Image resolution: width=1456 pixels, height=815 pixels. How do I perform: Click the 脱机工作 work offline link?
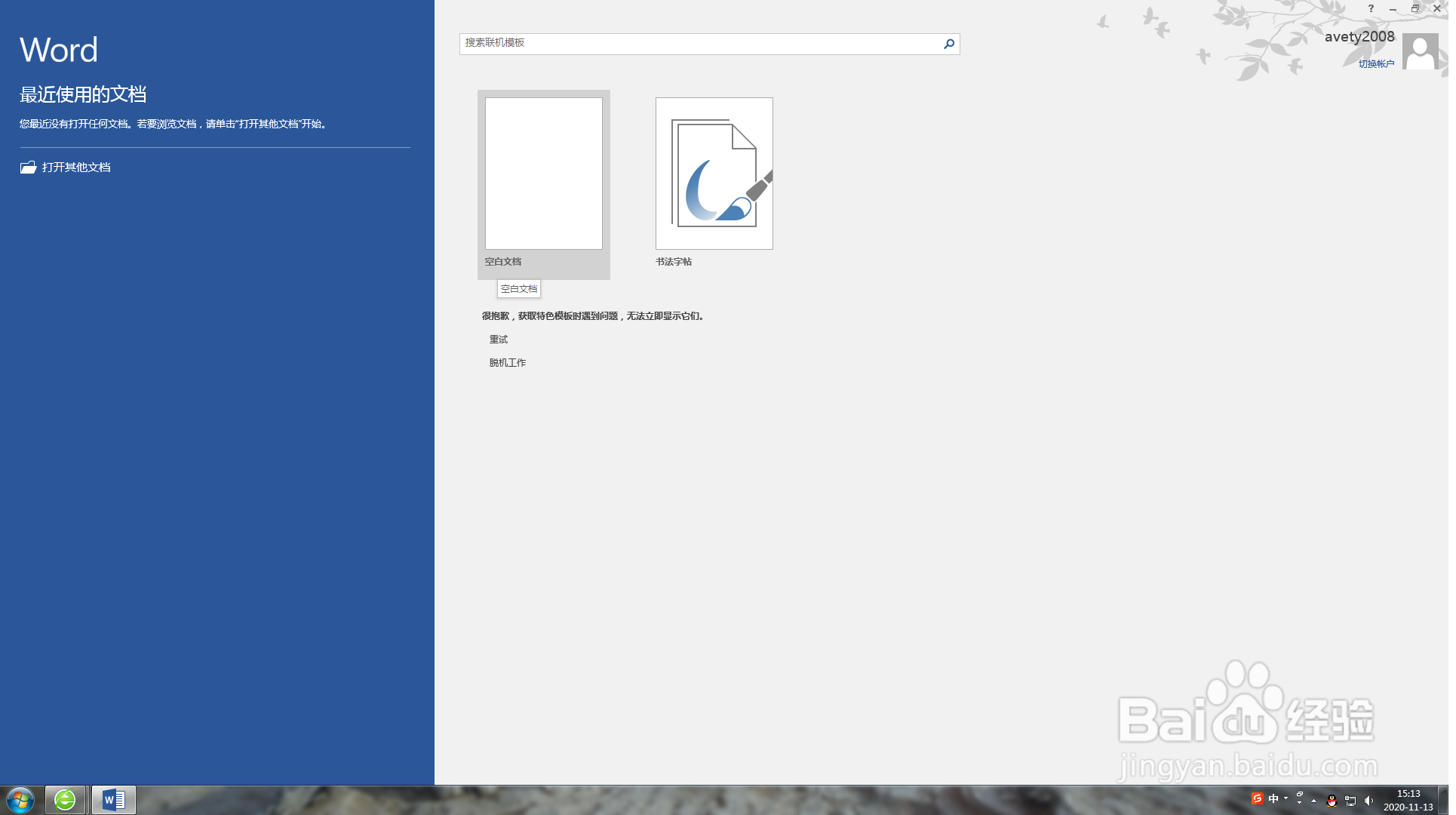[x=508, y=363]
